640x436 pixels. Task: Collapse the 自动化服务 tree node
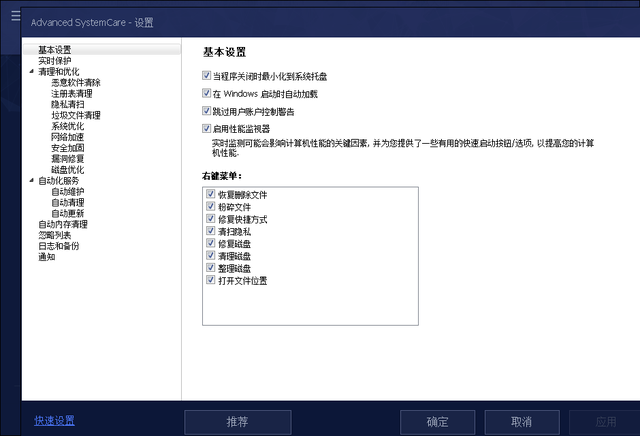31,180
